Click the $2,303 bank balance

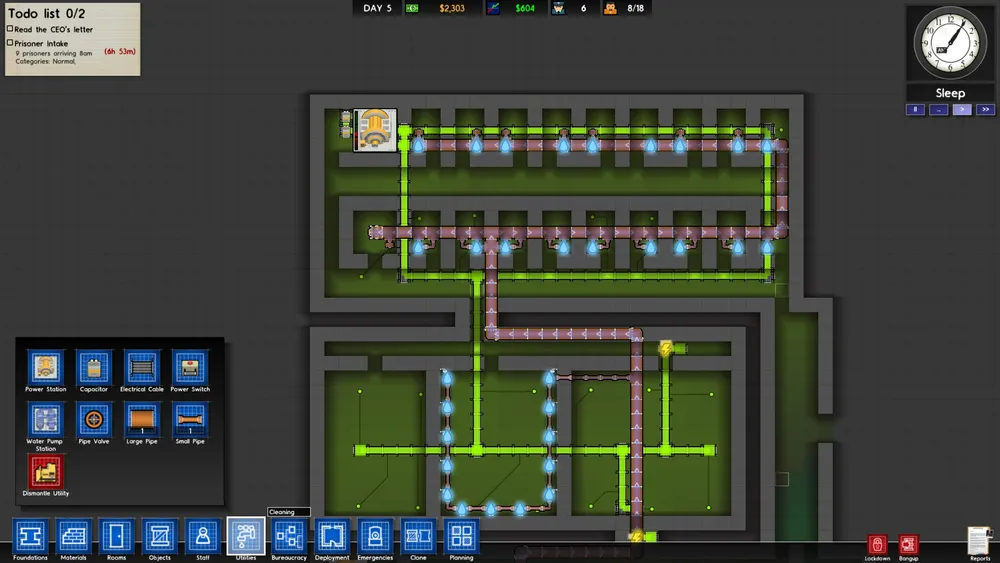(x=452, y=8)
